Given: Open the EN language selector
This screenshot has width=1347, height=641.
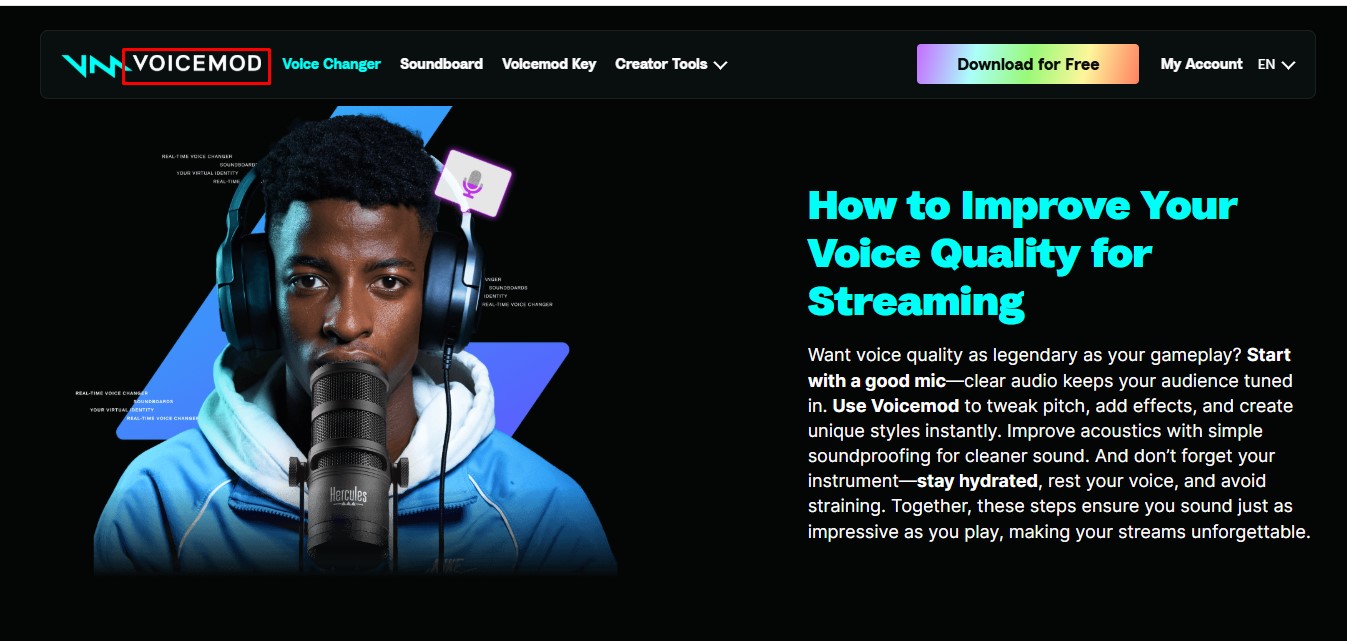Looking at the screenshot, I should point(1276,64).
